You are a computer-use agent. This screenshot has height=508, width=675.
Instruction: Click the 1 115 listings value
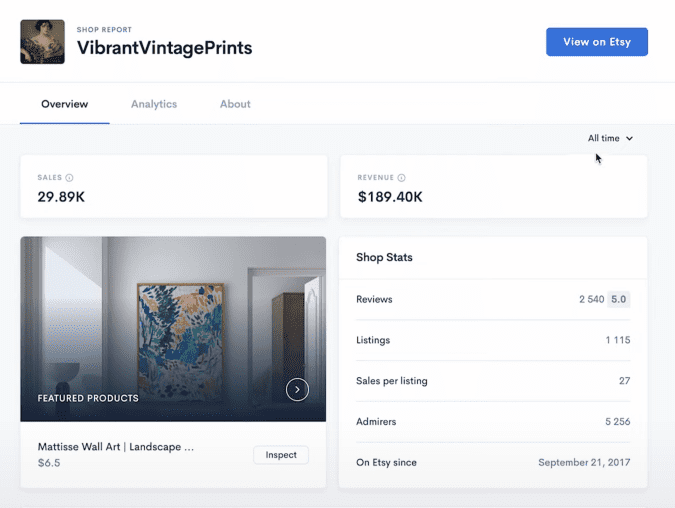[618, 340]
